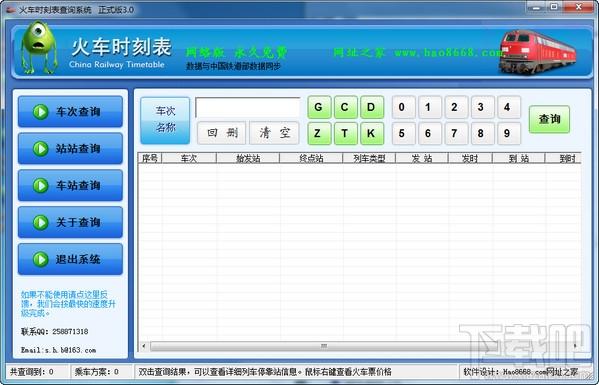Click the Email:s.b.b@163.com text
599x385 pixels.
[58, 350]
